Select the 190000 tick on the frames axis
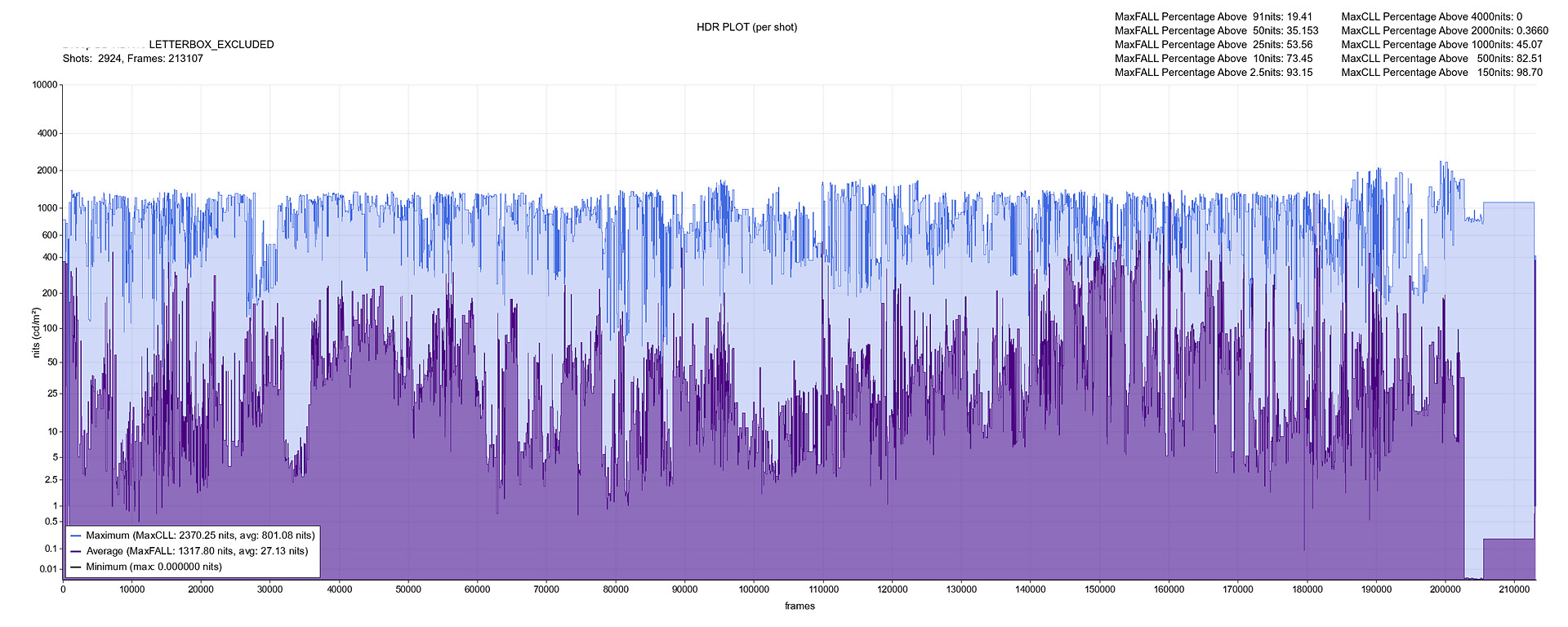 [x=1376, y=589]
